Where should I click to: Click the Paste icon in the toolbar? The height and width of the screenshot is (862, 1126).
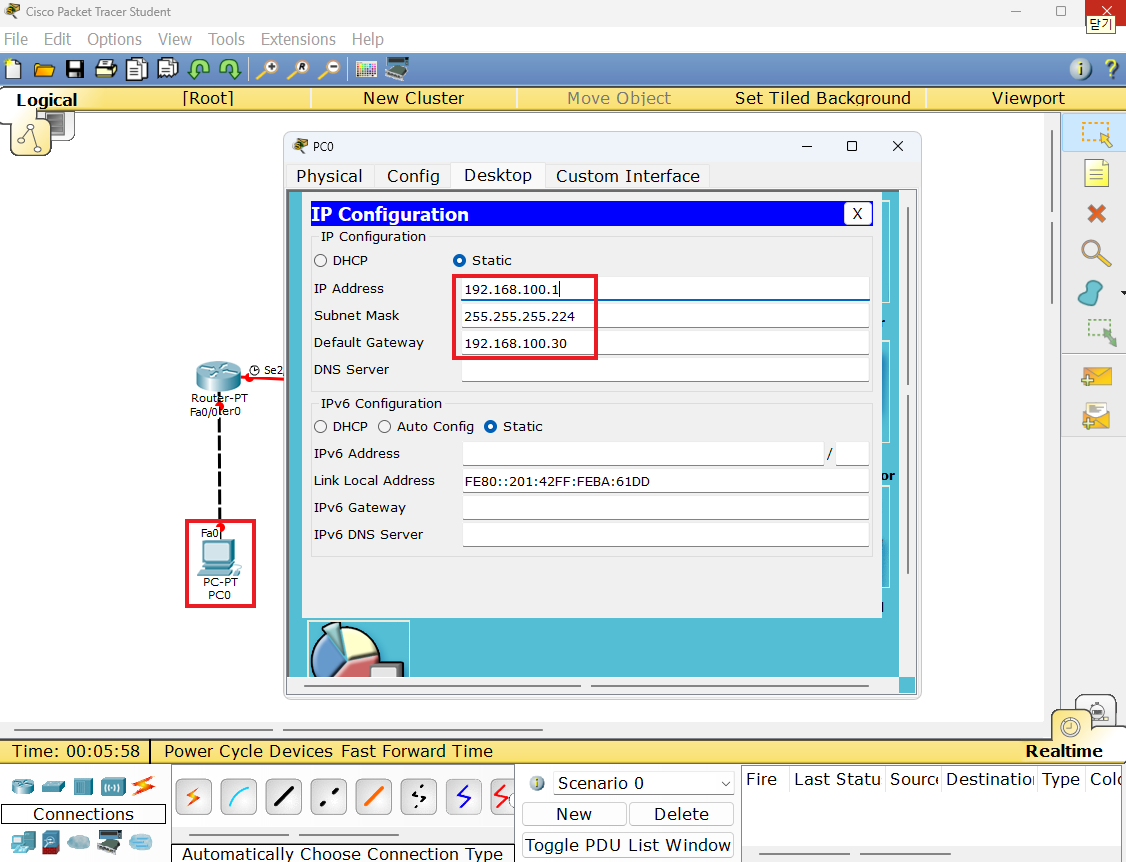(x=167, y=69)
